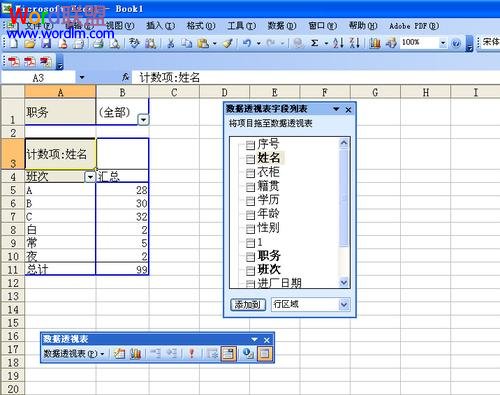Open the 帮助(H) menu
Viewport: 500px width, 395px height.
click(x=363, y=26)
